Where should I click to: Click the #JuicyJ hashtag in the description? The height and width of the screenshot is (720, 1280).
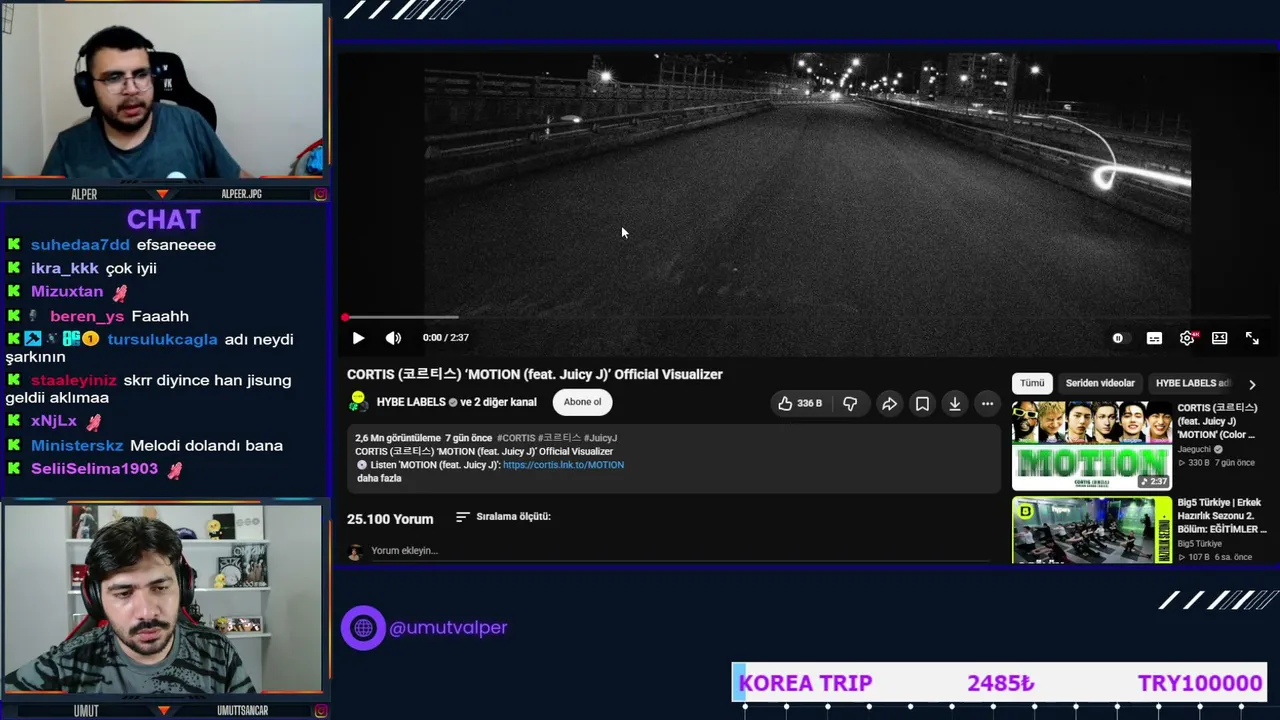600,438
